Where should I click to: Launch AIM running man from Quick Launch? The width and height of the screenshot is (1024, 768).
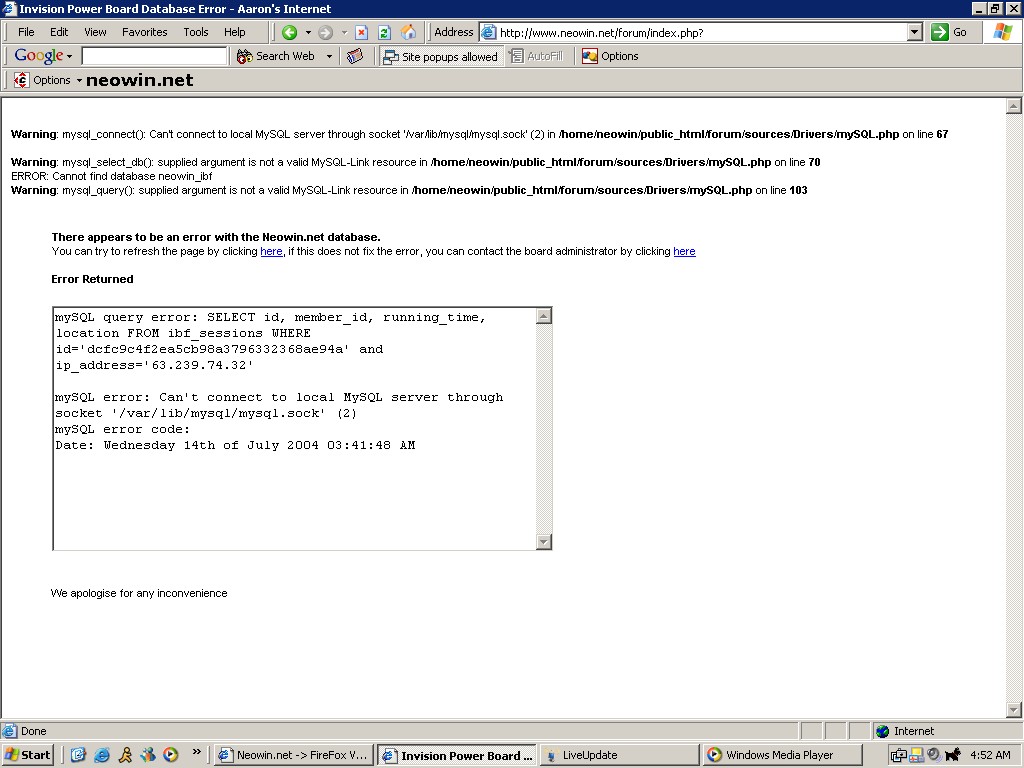125,755
